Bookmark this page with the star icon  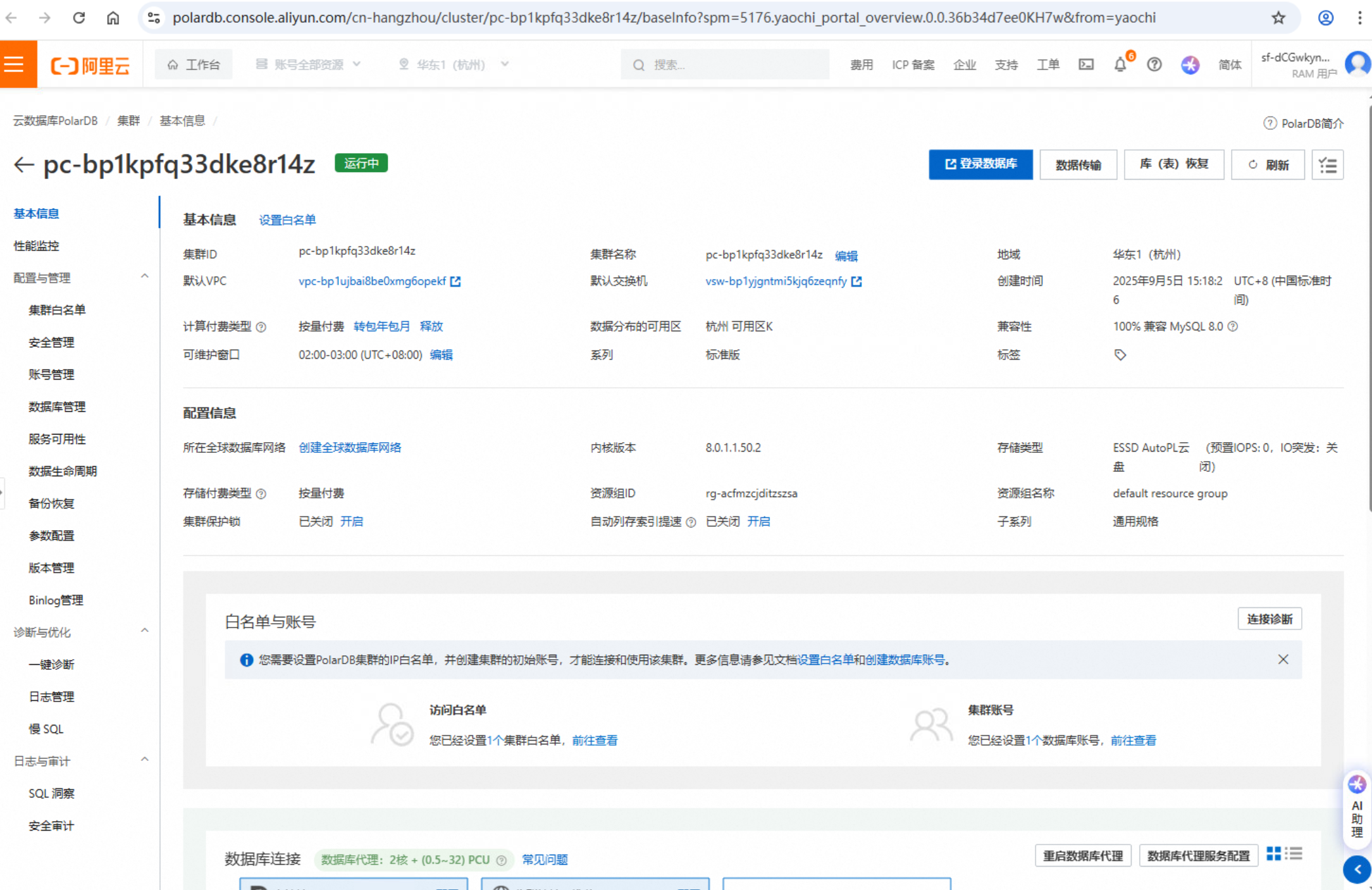coord(1278,18)
